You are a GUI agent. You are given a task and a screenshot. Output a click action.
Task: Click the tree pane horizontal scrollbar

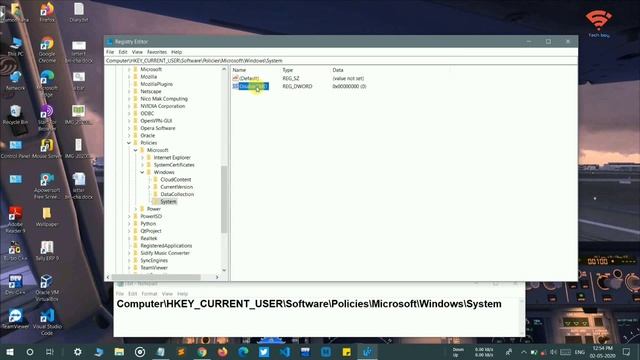[156, 277]
